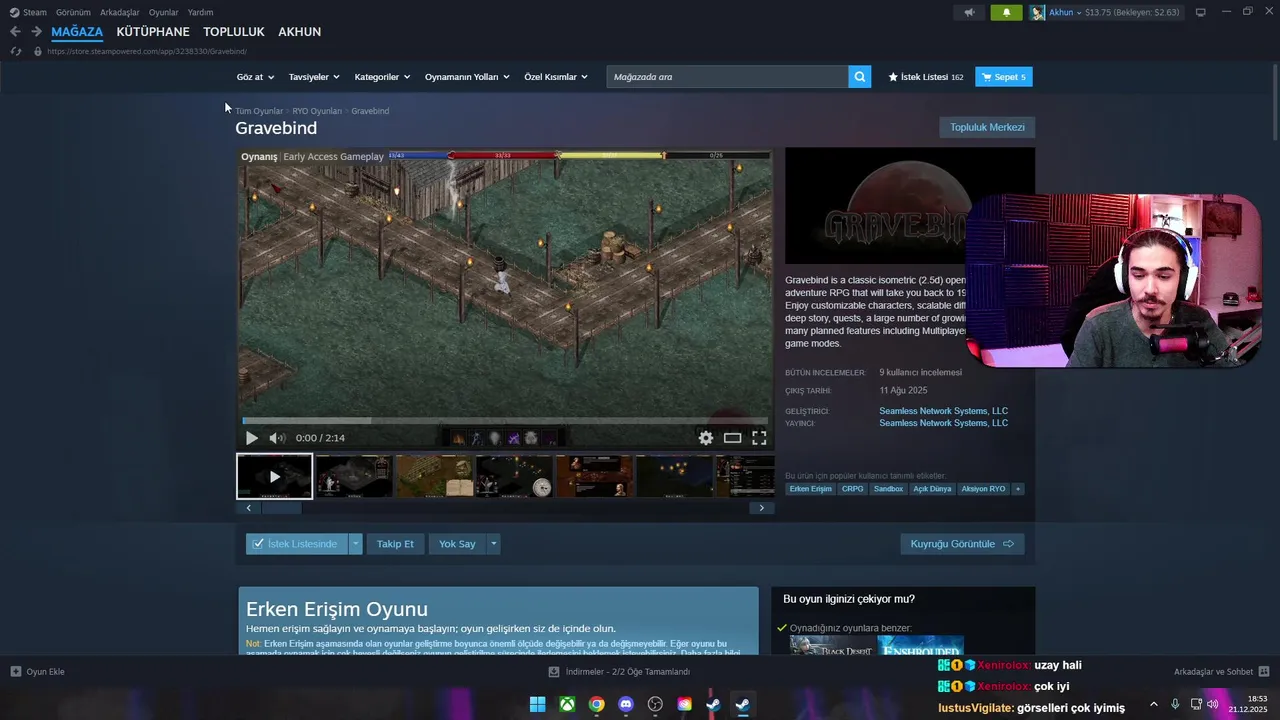Image resolution: width=1280 pixels, height=720 pixels.
Task: Go back with the navigation arrow
Action: [x=15, y=32]
